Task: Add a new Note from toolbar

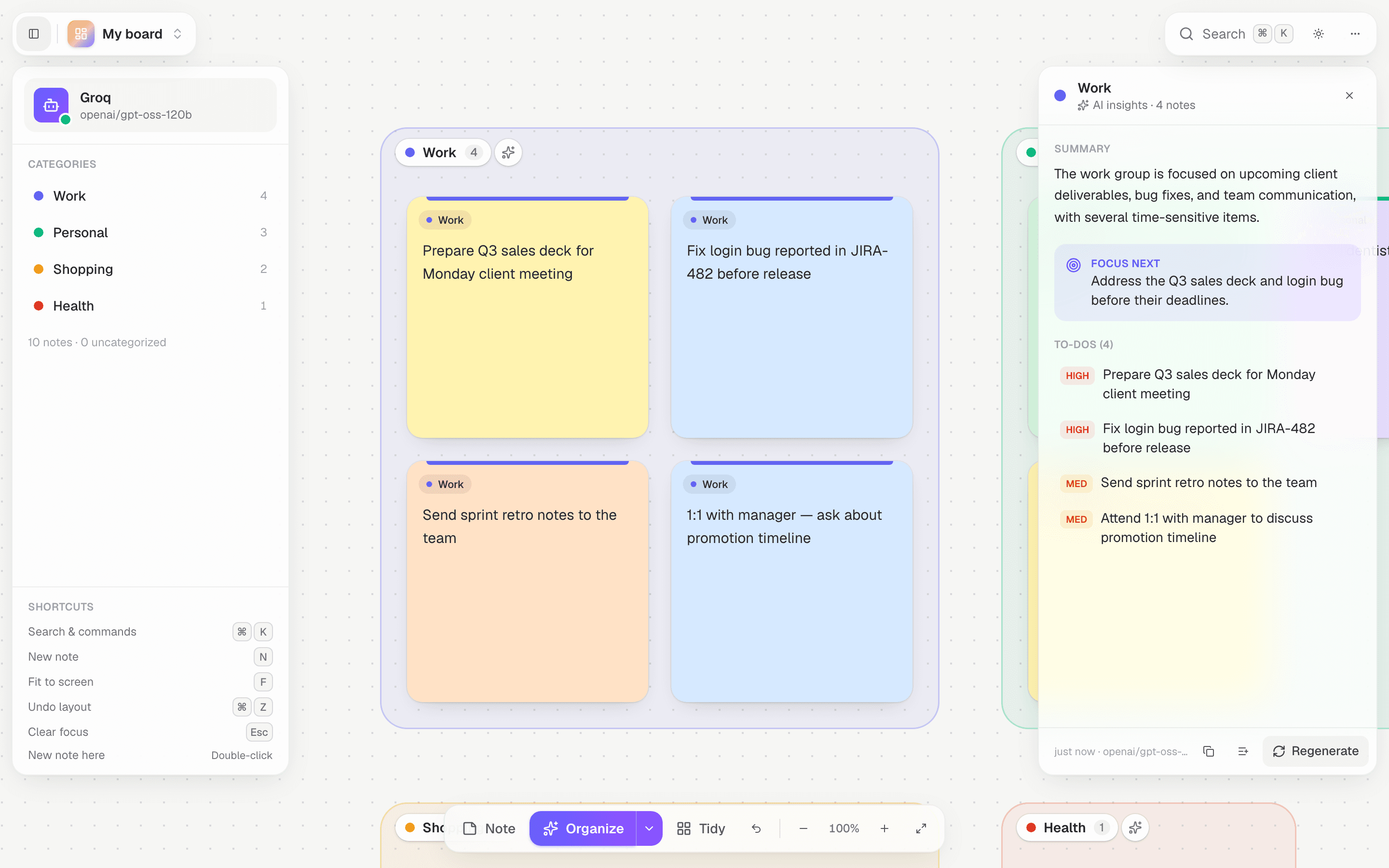Action: coord(489,828)
